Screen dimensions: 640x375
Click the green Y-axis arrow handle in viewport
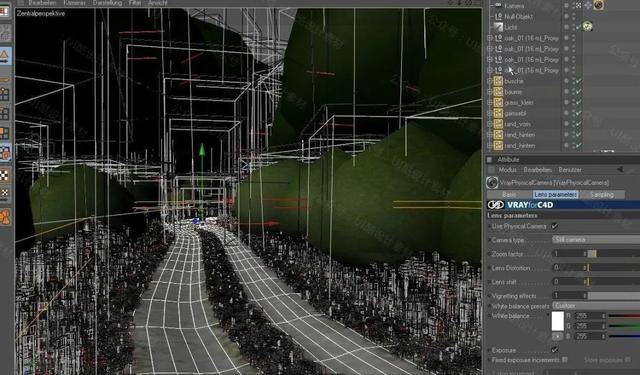click(202, 150)
